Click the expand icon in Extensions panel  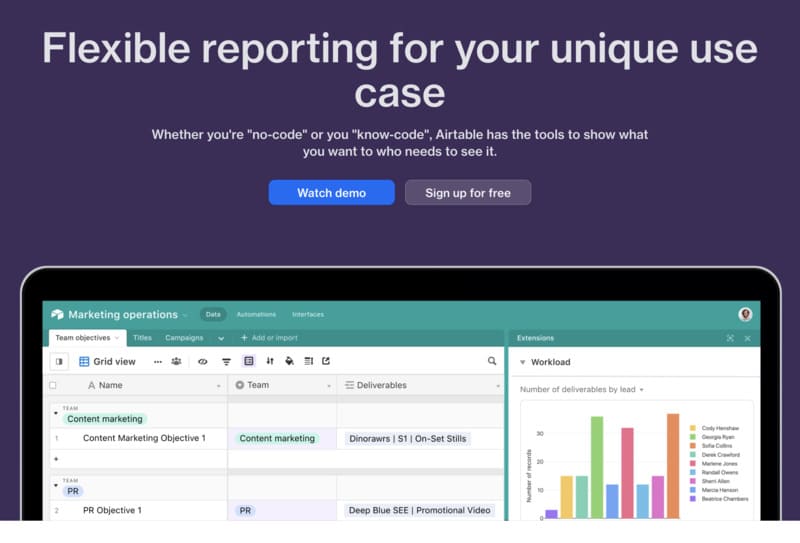pyautogui.click(x=730, y=338)
